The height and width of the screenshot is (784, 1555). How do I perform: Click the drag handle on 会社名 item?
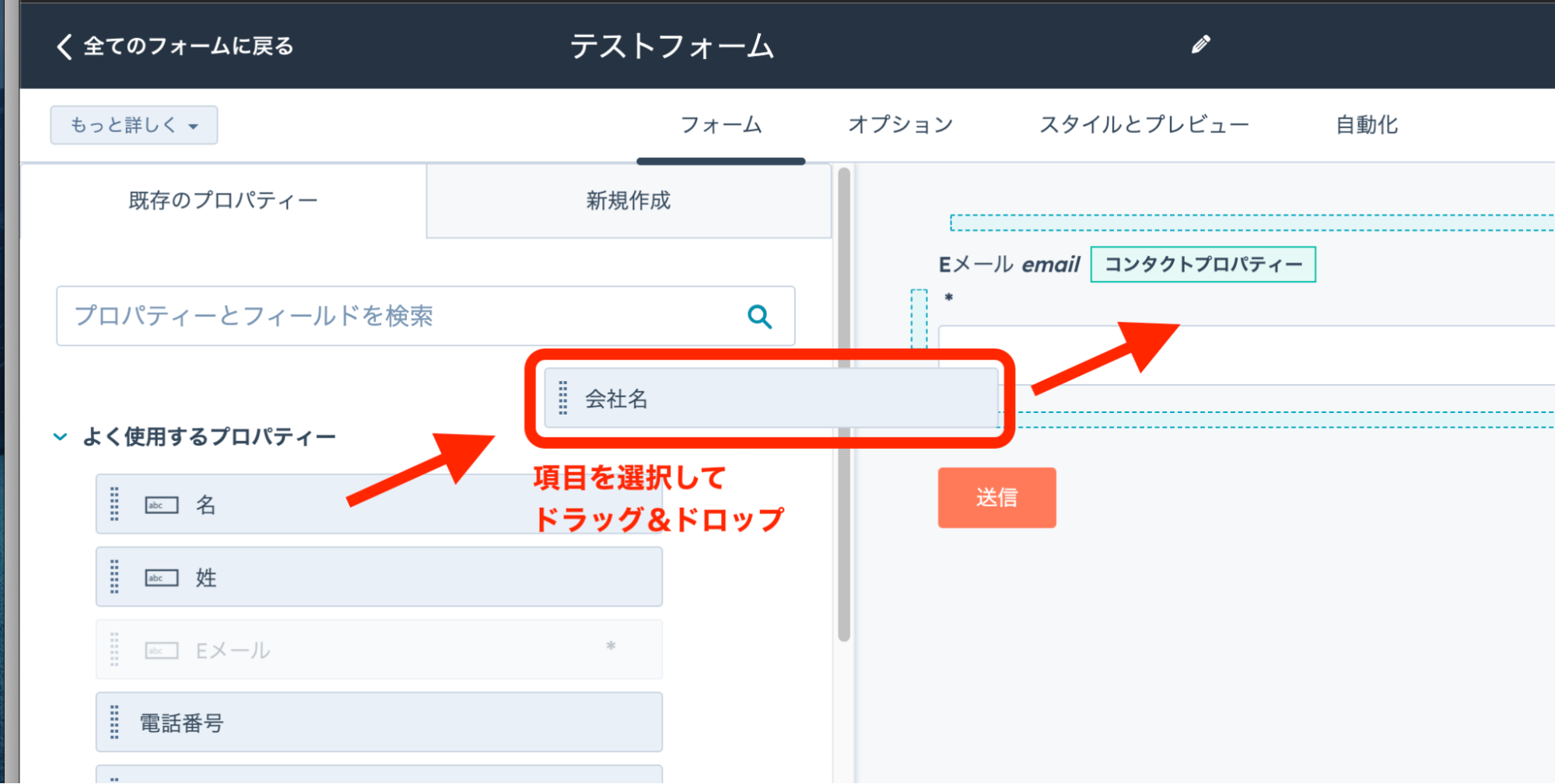point(563,398)
